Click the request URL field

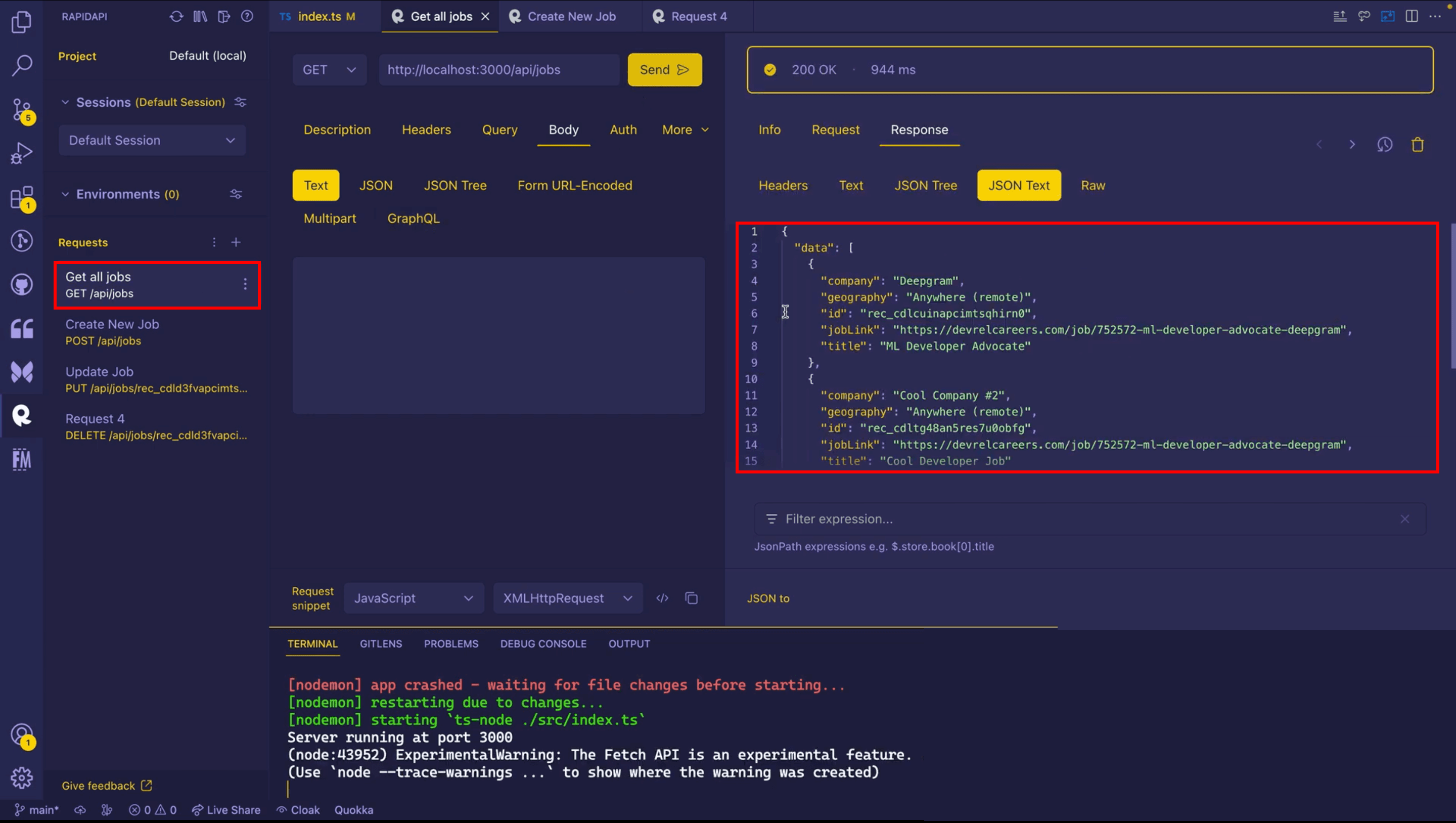(499, 70)
